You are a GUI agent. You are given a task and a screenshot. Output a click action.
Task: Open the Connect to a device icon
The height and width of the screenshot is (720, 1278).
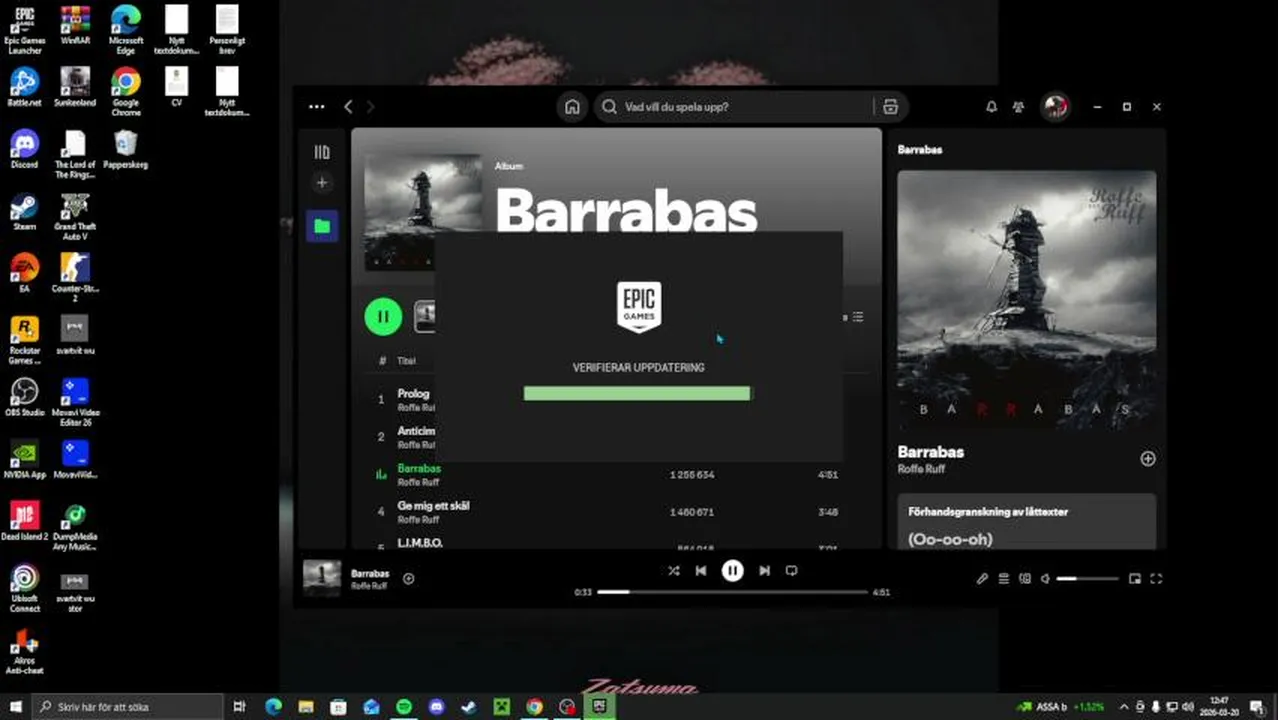pyautogui.click(x=1025, y=578)
